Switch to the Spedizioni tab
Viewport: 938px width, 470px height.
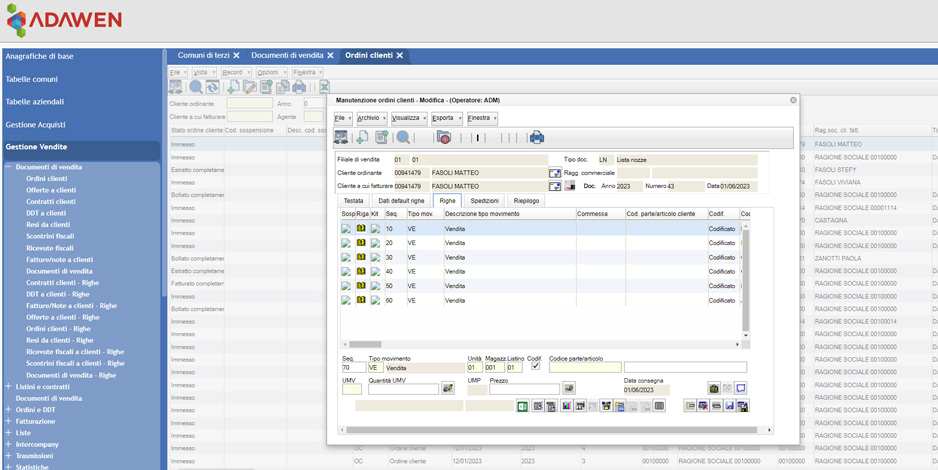(x=484, y=201)
